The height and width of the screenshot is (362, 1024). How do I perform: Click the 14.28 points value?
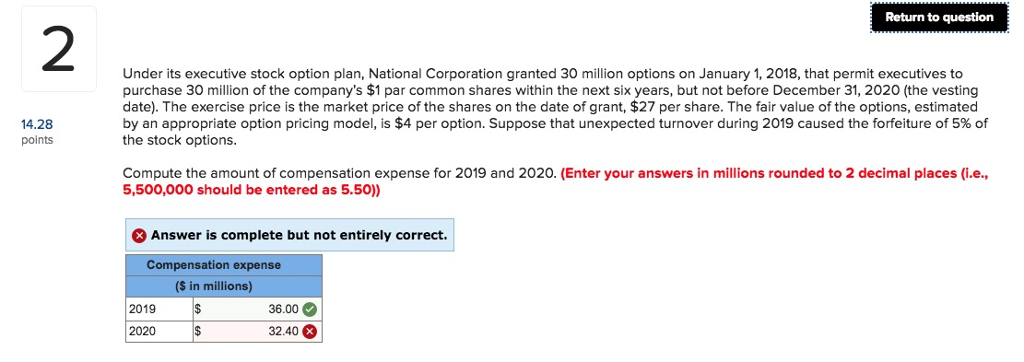pos(37,124)
